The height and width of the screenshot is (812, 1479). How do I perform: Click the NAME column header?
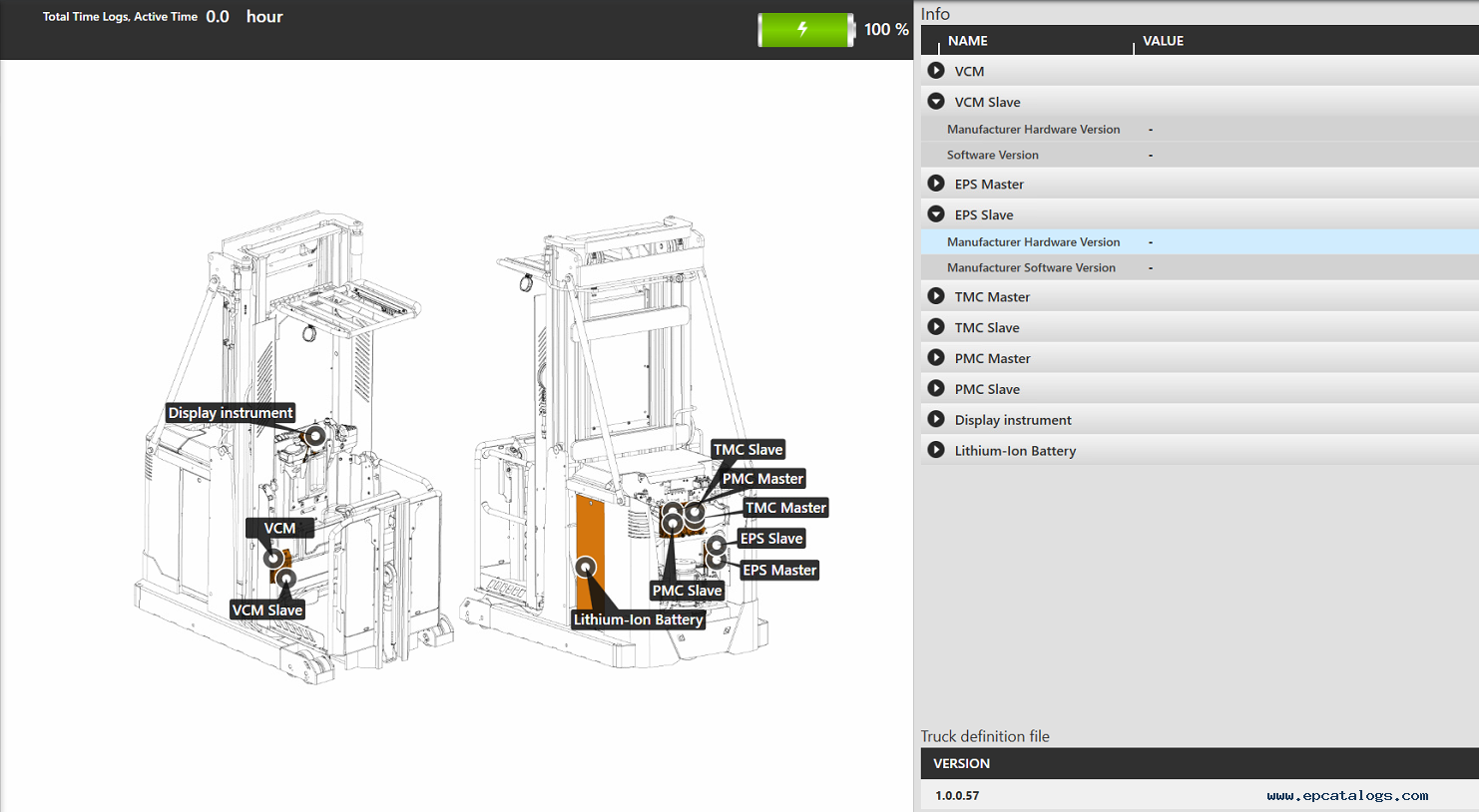[967, 41]
